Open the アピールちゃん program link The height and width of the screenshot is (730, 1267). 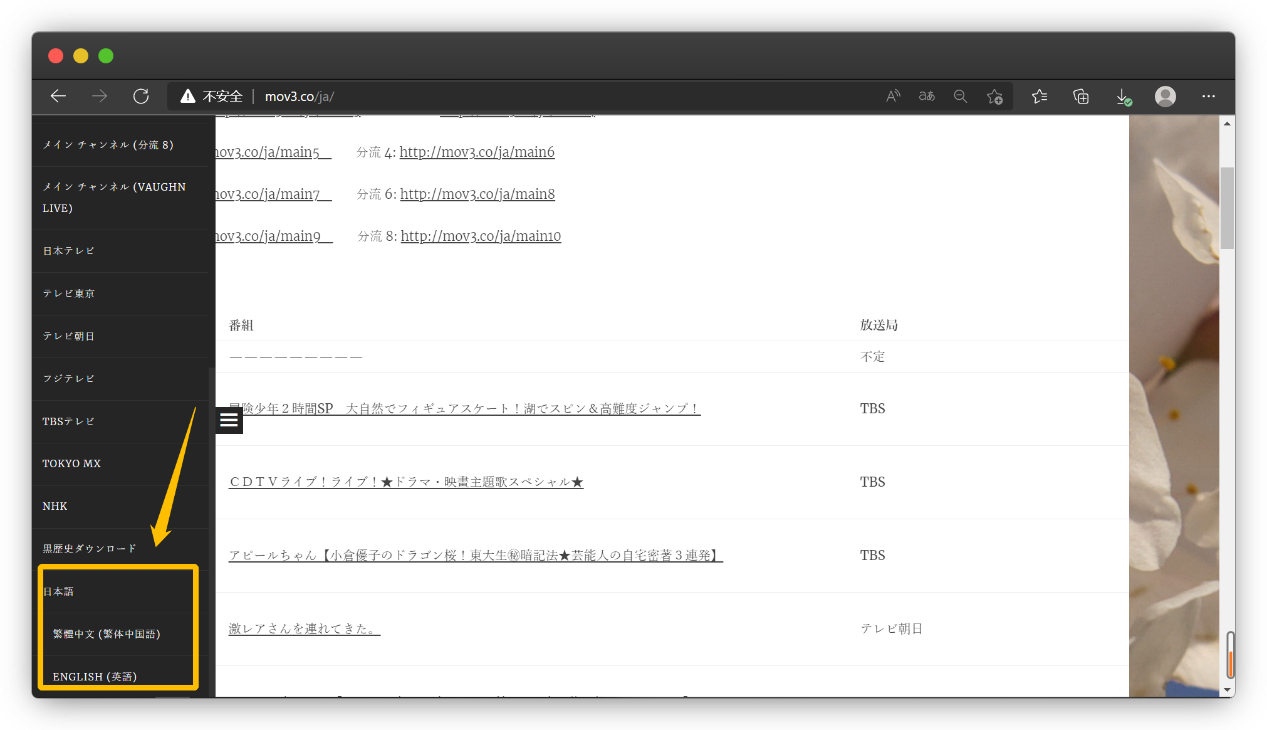click(475, 555)
